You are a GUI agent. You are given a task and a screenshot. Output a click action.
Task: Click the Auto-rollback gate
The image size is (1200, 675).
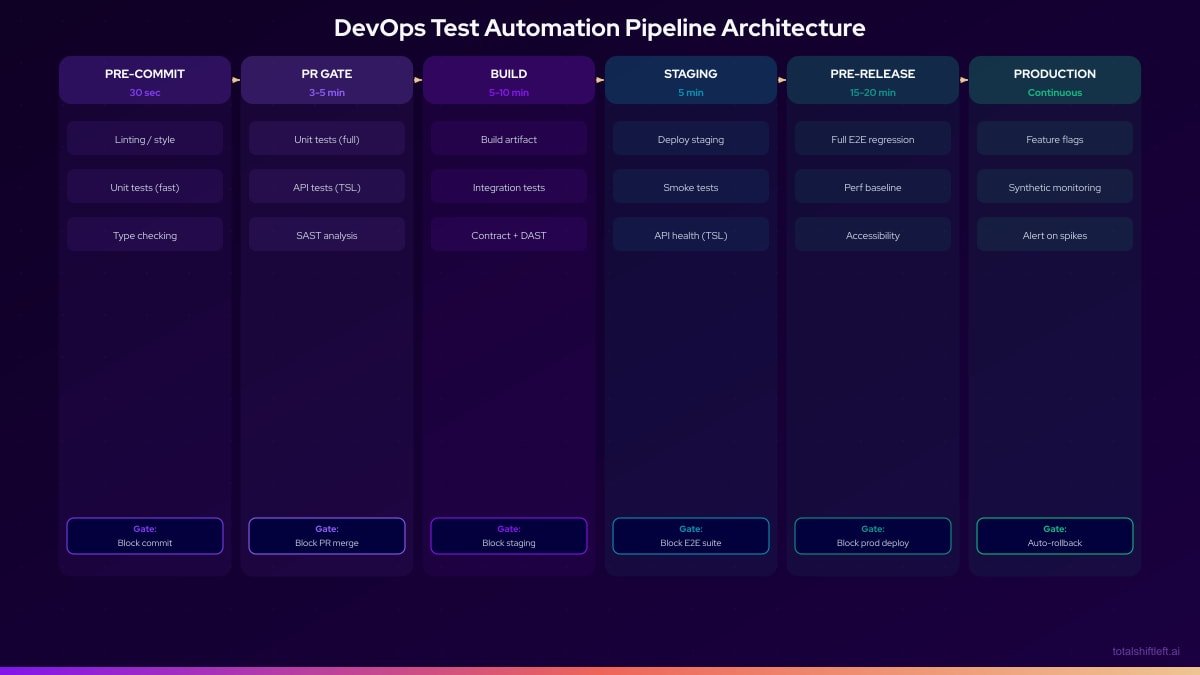click(1055, 536)
